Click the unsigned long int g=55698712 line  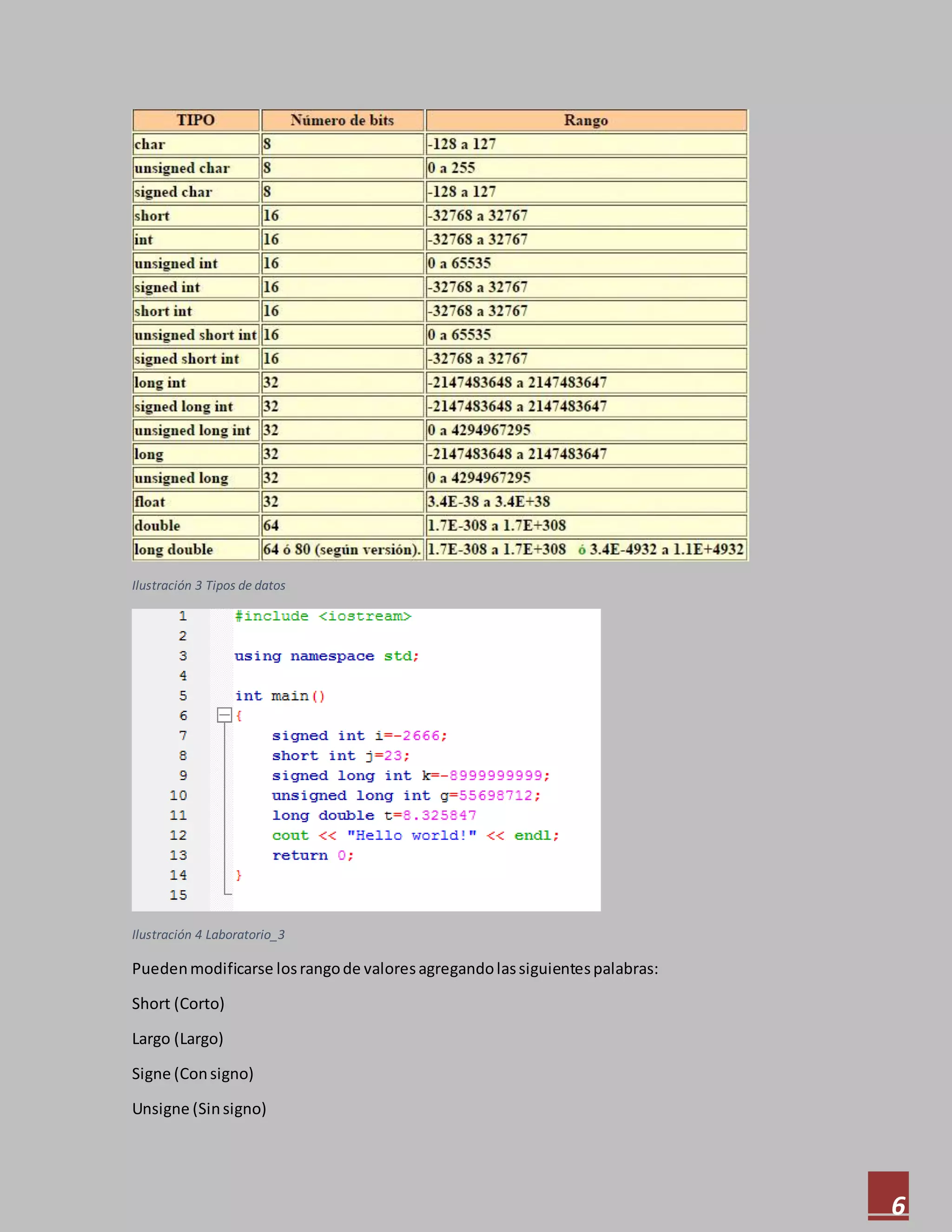coord(406,795)
